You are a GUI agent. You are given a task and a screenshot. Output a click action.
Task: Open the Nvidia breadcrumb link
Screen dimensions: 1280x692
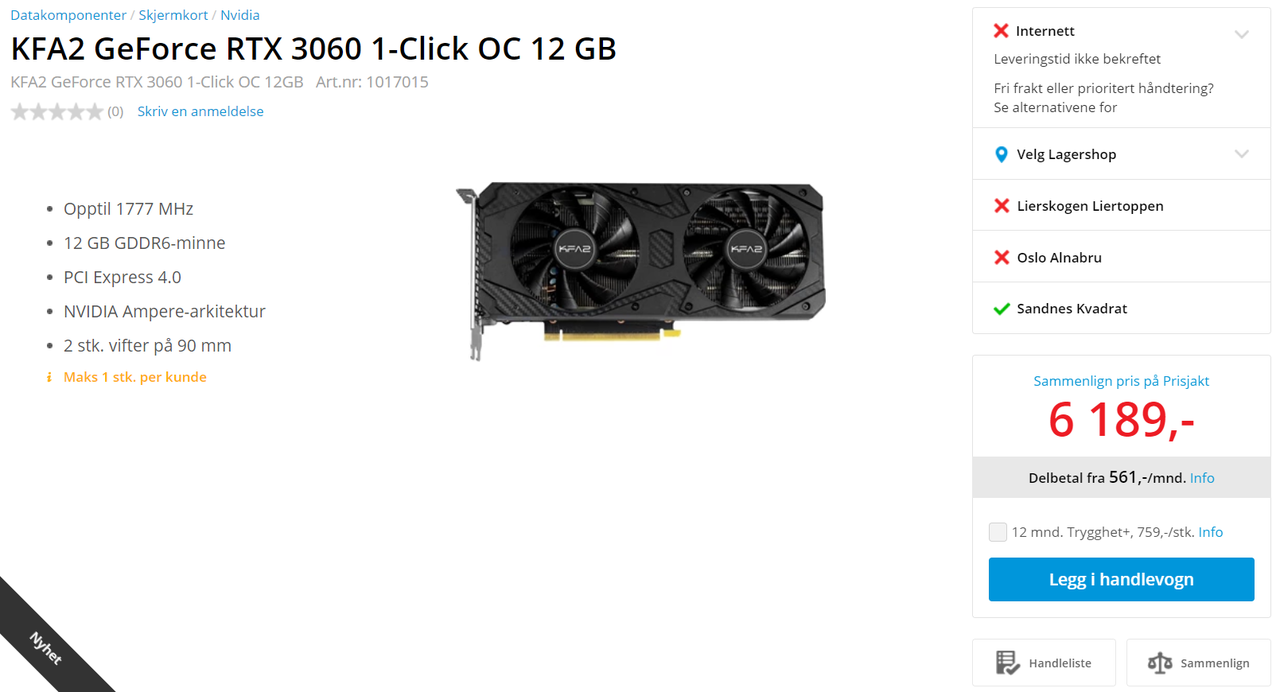pos(240,15)
